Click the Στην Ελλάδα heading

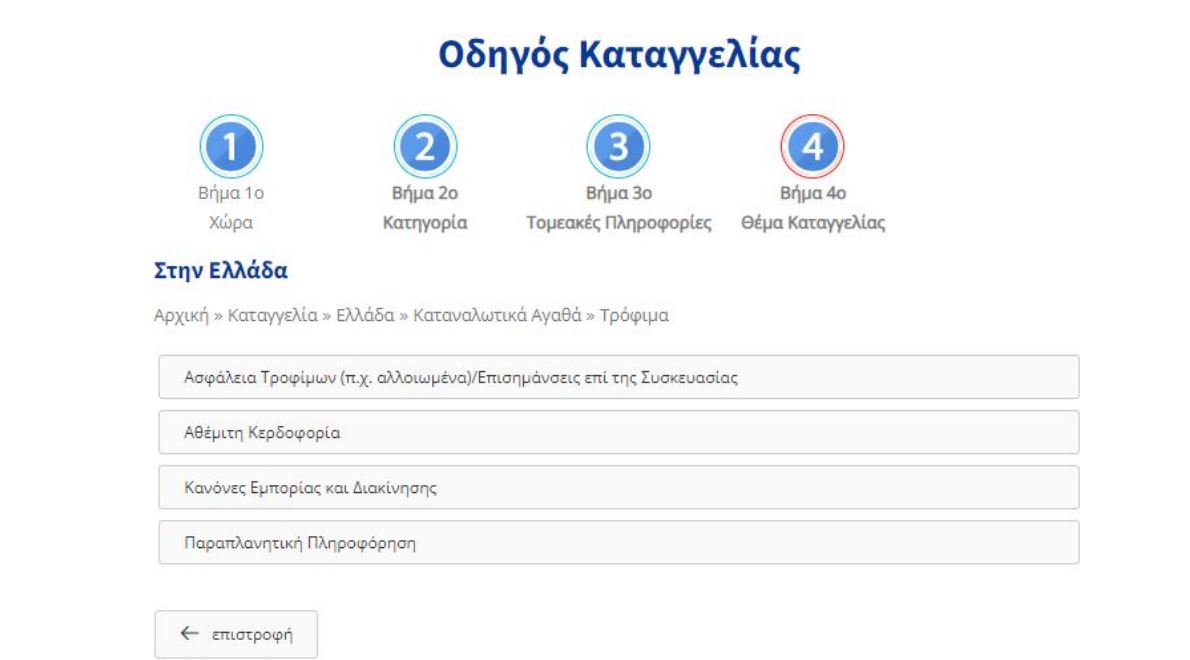click(x=221, y=271)
